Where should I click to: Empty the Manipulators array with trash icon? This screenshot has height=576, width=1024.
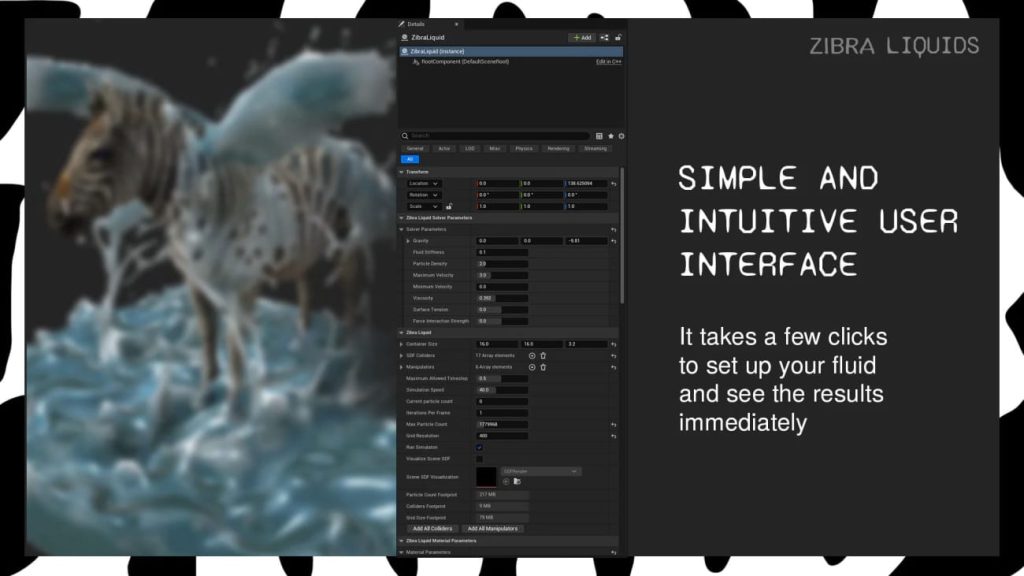click(x=543, y=367)
